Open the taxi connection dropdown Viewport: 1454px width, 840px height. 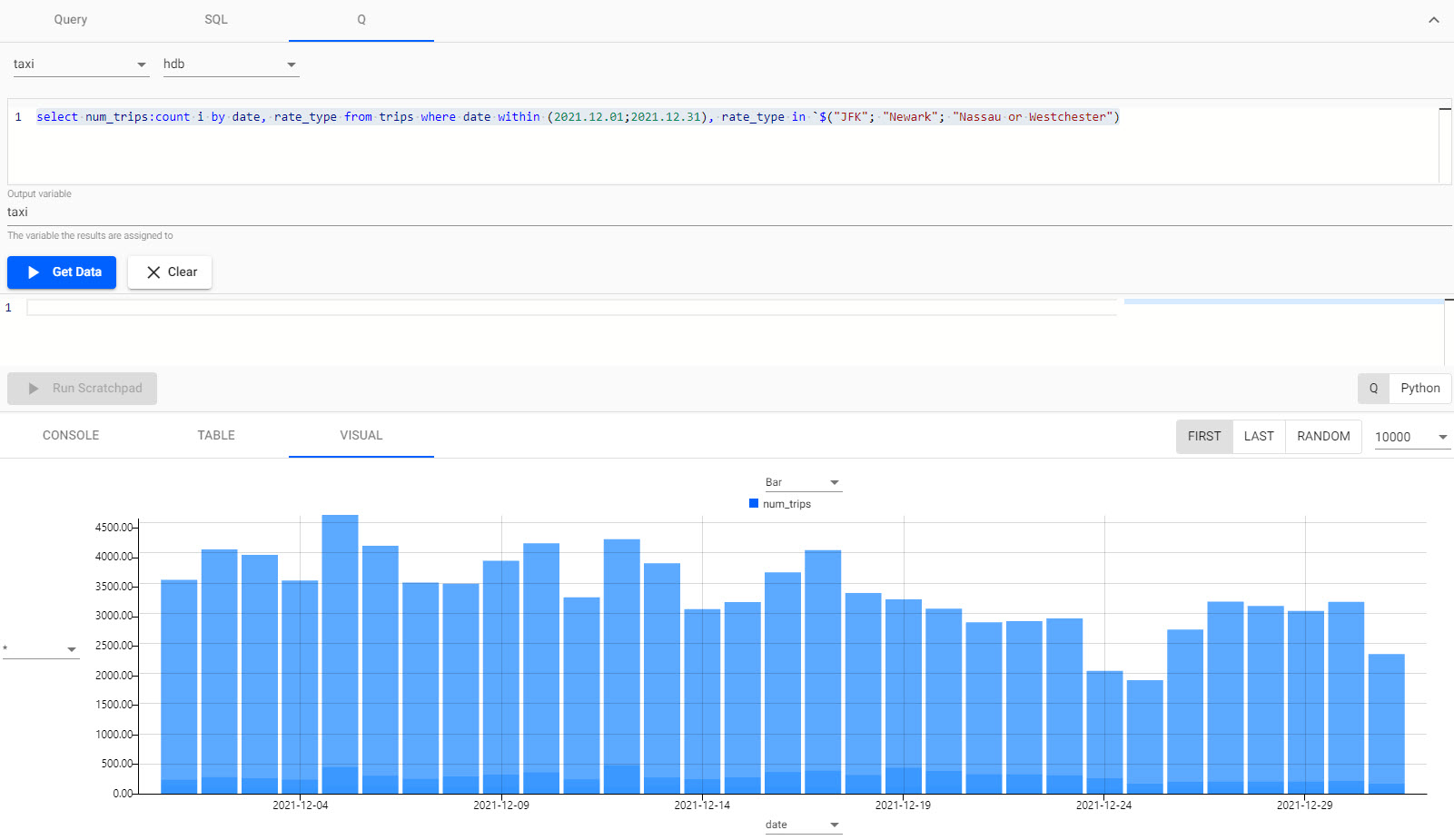(81, 64)
